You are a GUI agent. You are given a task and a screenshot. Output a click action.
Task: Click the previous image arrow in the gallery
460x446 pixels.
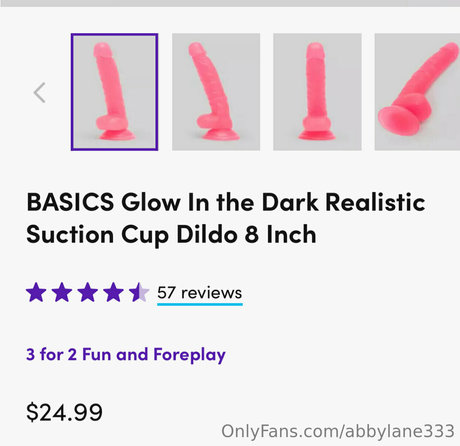pos(40,92)
